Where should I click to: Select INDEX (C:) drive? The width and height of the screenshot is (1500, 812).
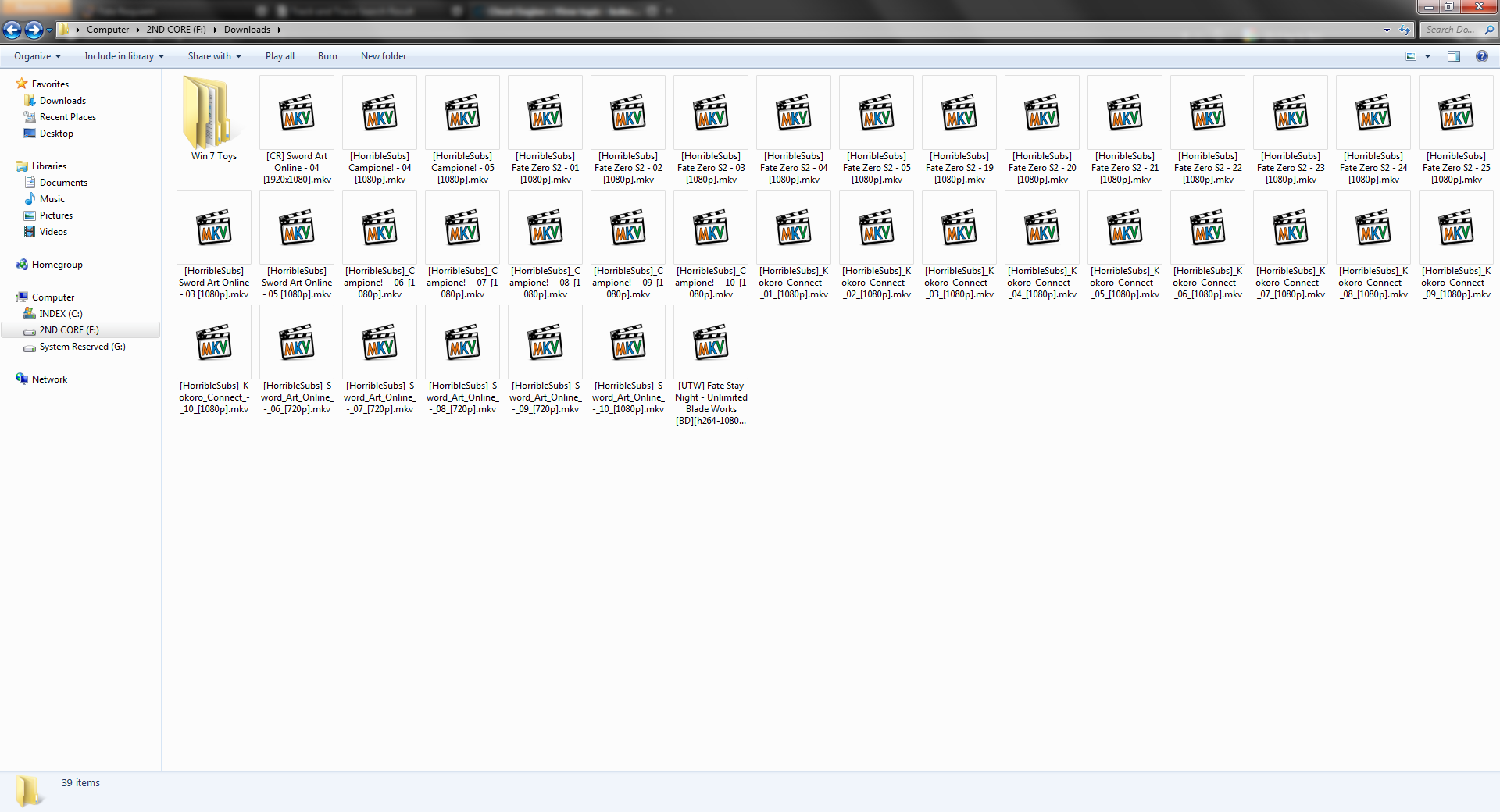[61, 314]
